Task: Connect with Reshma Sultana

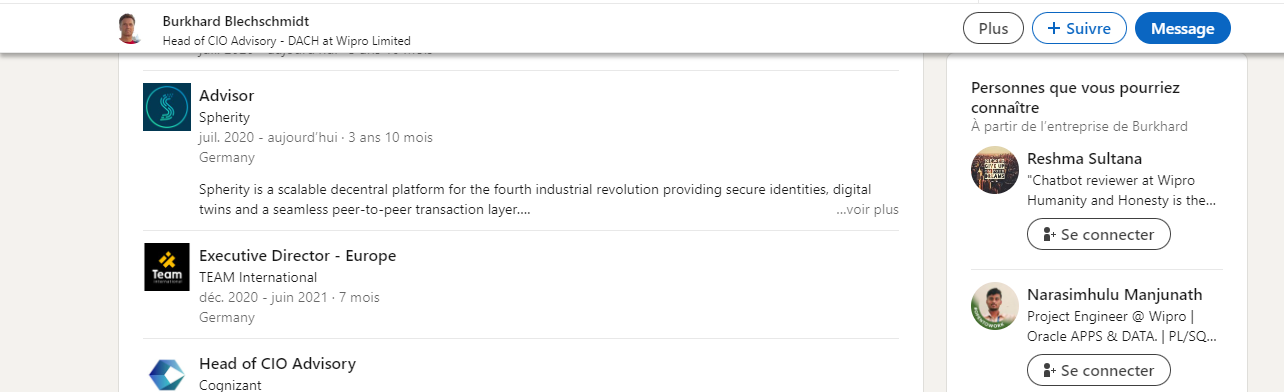Action: (x=1099, y=234)
